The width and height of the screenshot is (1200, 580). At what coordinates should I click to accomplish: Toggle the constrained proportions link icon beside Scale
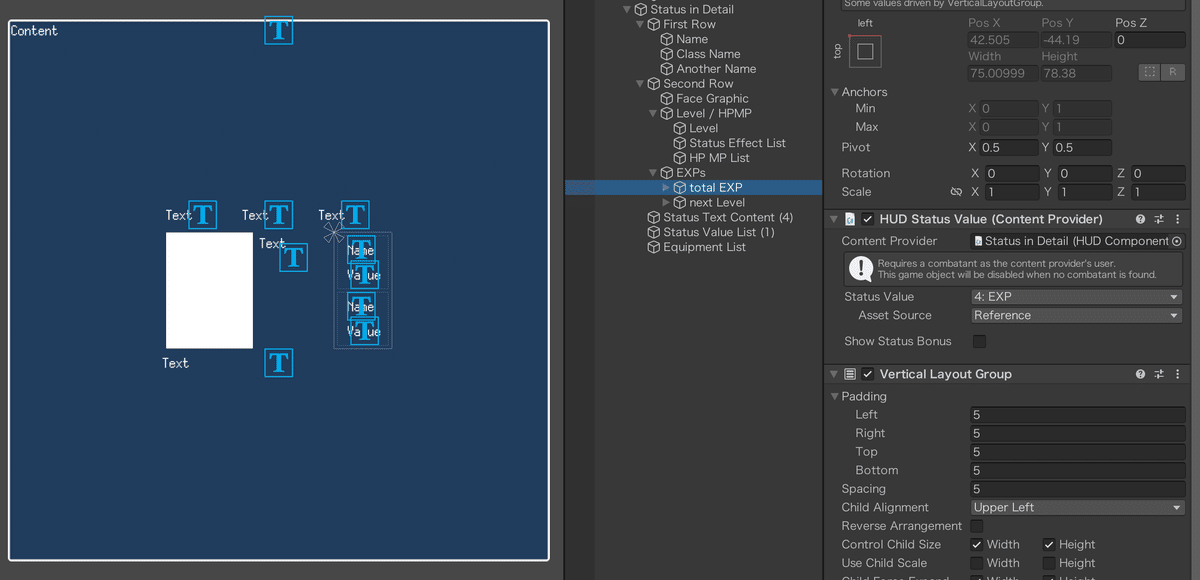(956, 192)
